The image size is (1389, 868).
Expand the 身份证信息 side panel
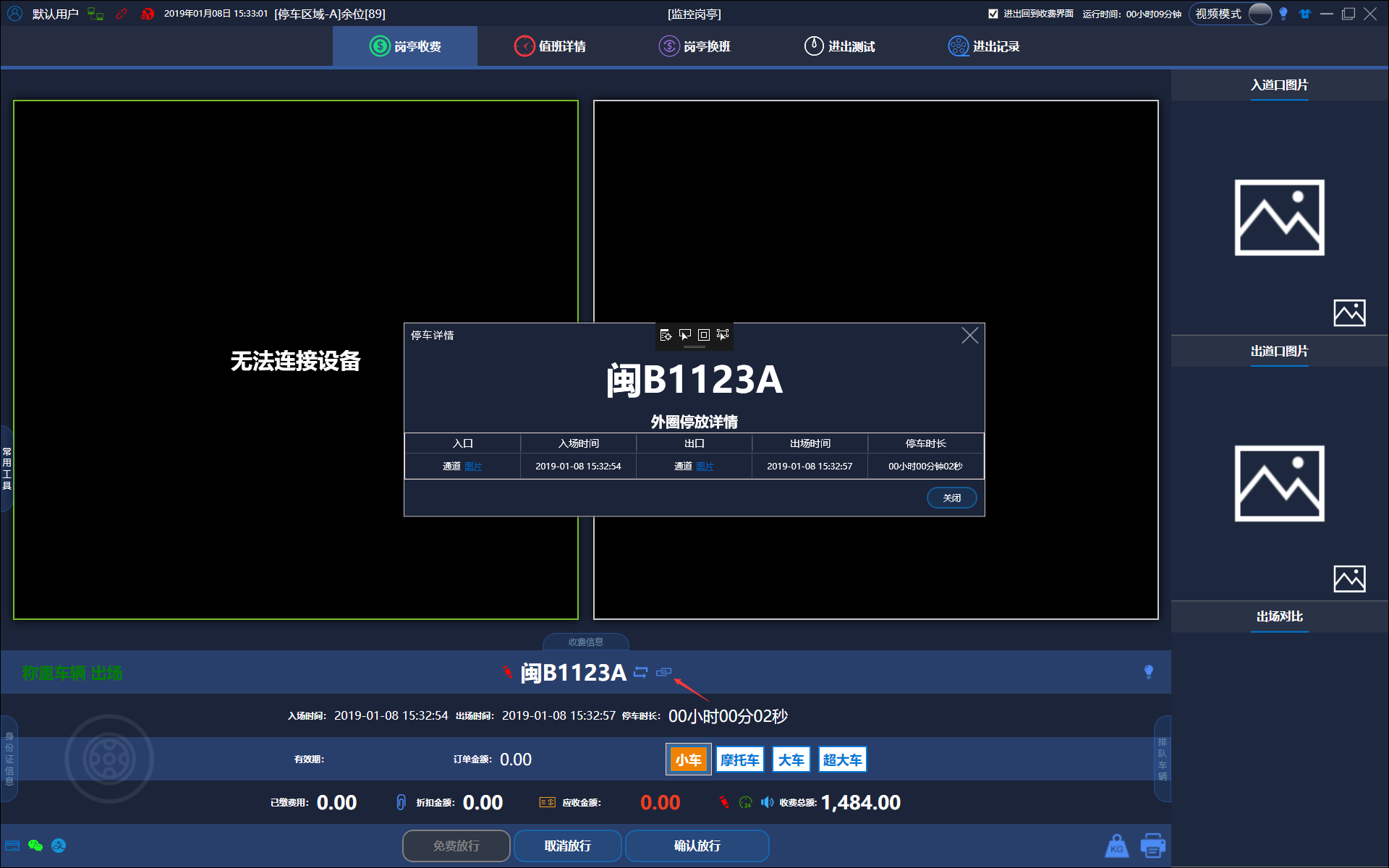tap(9, 759)
